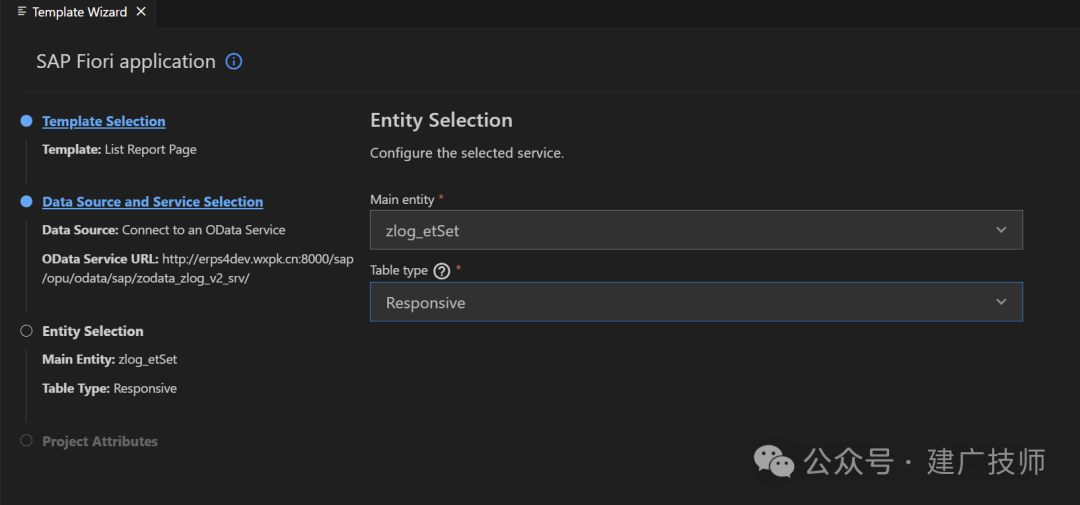Click the Project Attributes step circle indicator

(26, 441)
